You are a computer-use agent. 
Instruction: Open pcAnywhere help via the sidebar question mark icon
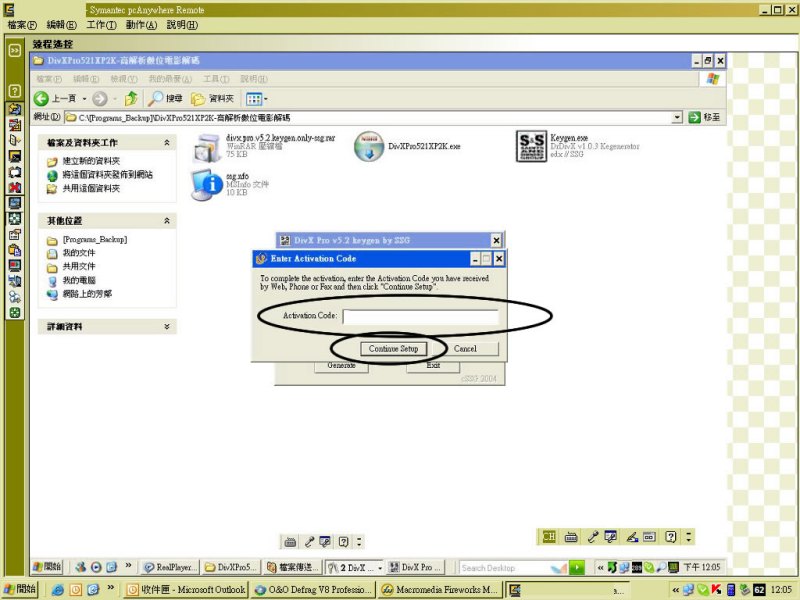(x=15, y=91)
